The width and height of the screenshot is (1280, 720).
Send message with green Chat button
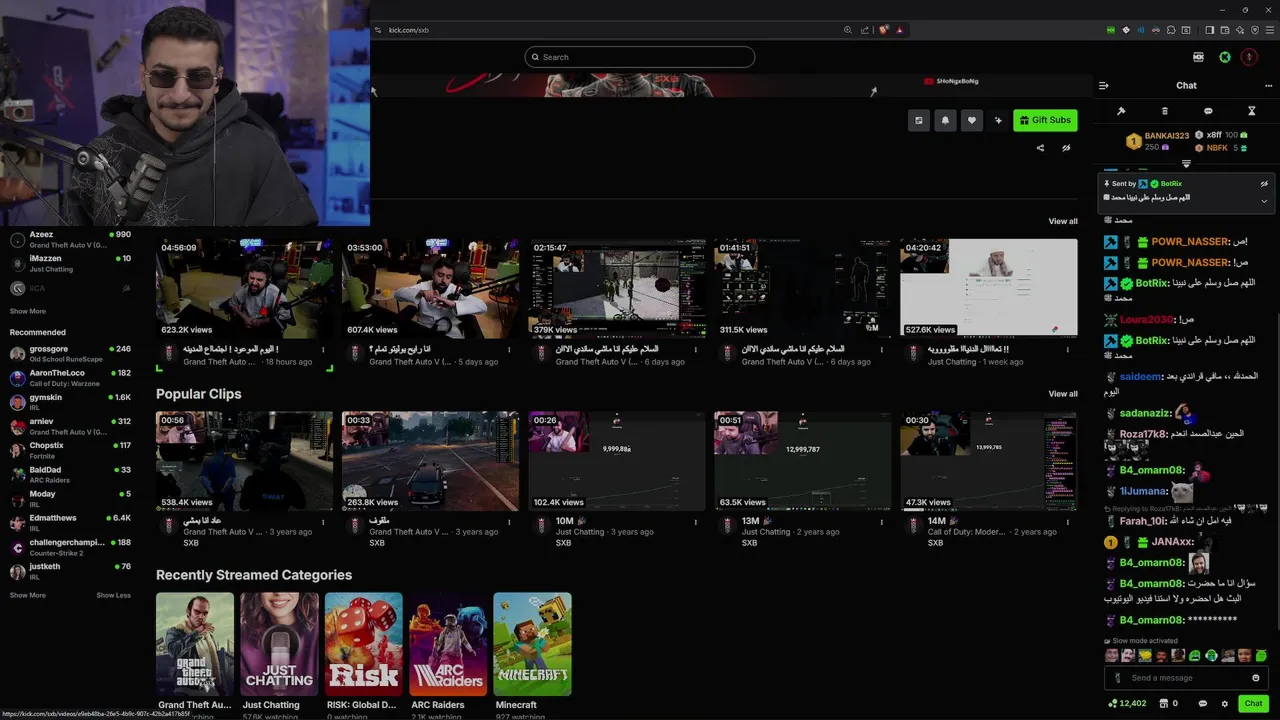pyautogui.click(x=1253, y=704)
